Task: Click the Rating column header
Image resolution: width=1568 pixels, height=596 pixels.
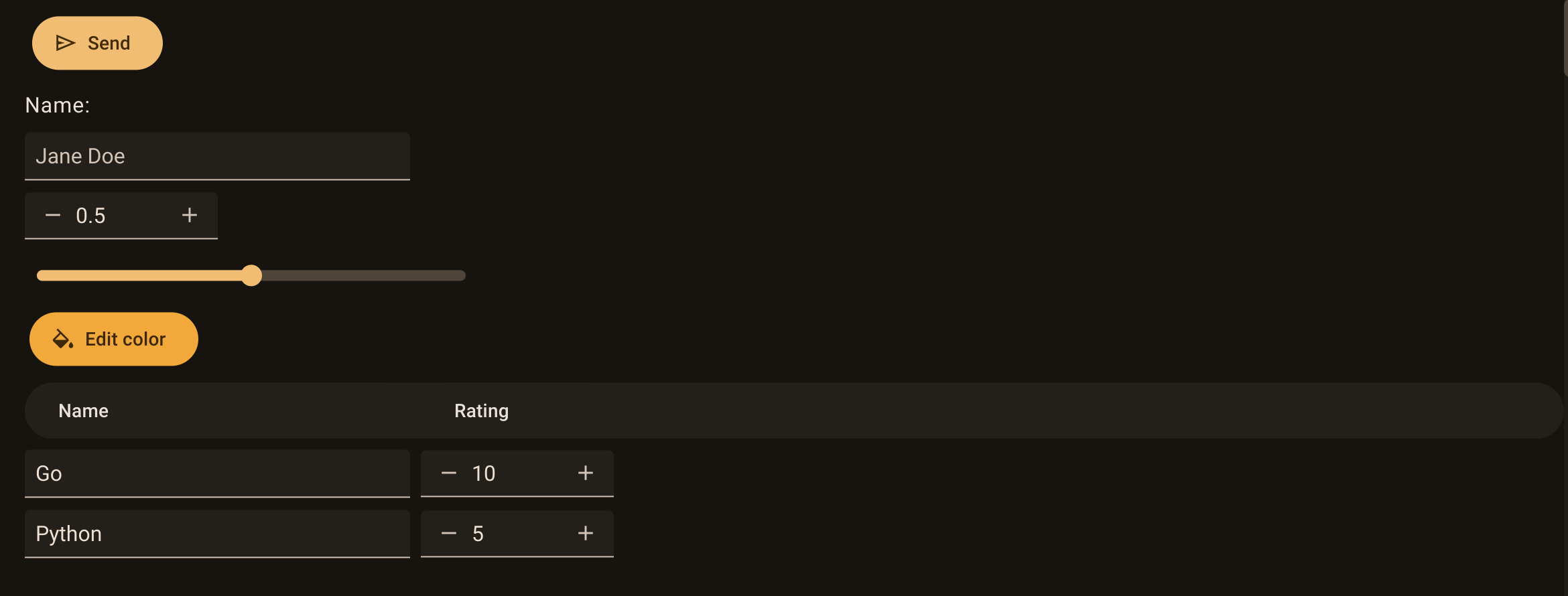Action: [481, 411]
